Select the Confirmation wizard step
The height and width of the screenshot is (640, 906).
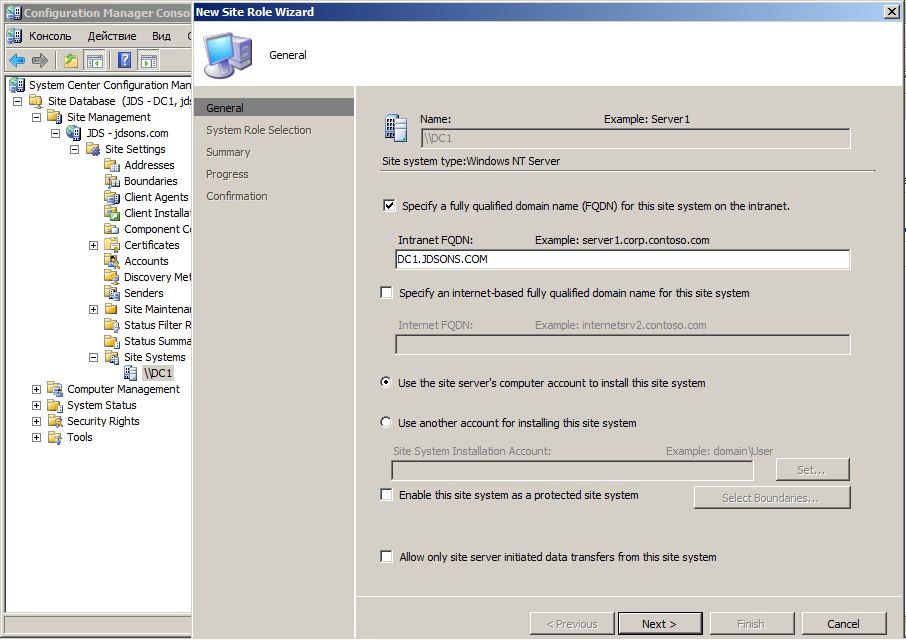pyautogui.click(x=237, y=196)
